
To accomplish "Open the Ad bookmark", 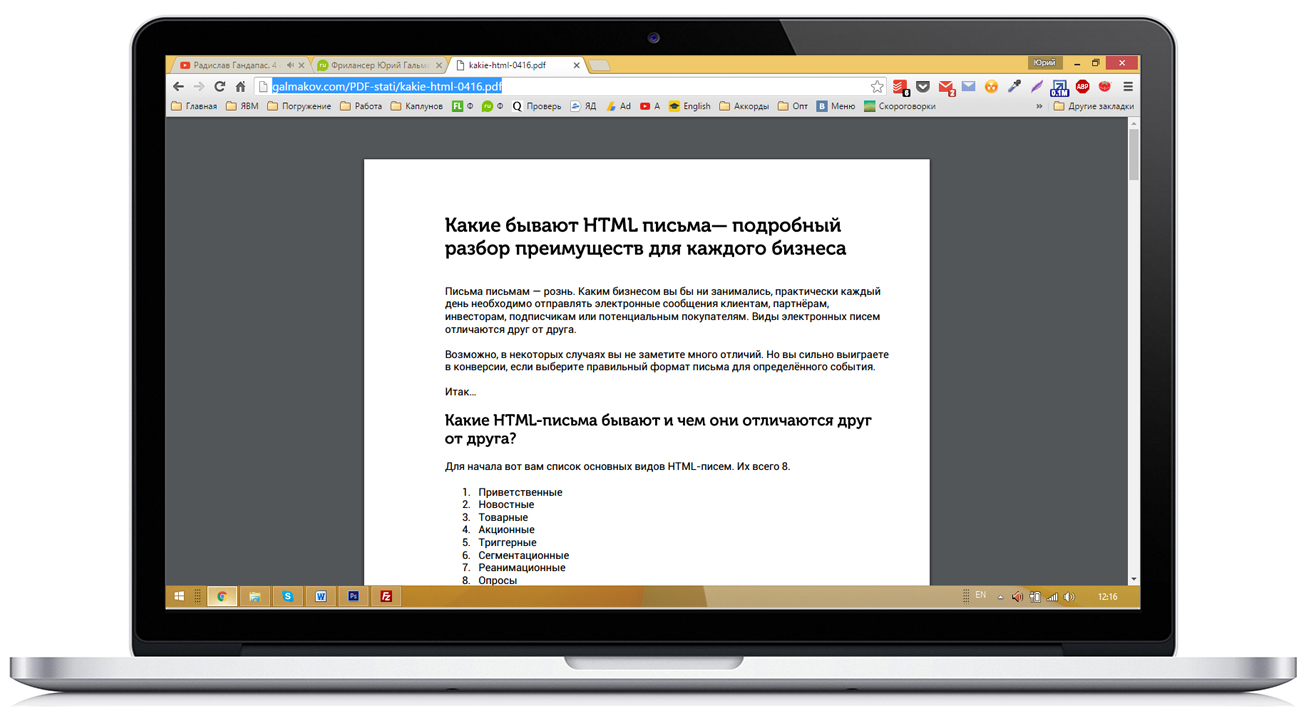I will pyautogui.click(x=618, y=106).
